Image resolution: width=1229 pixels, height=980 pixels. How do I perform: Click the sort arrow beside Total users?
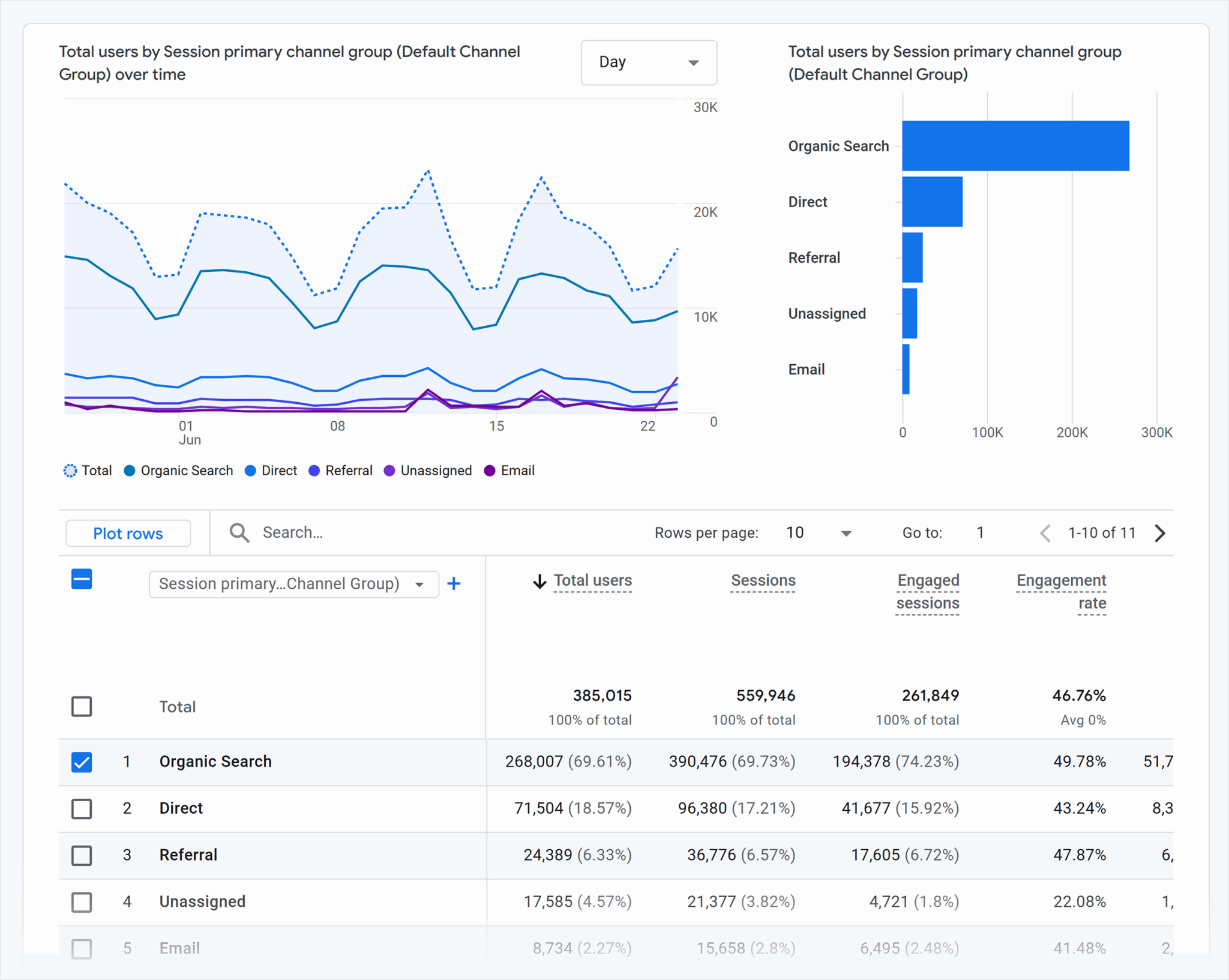click(539, 581)
